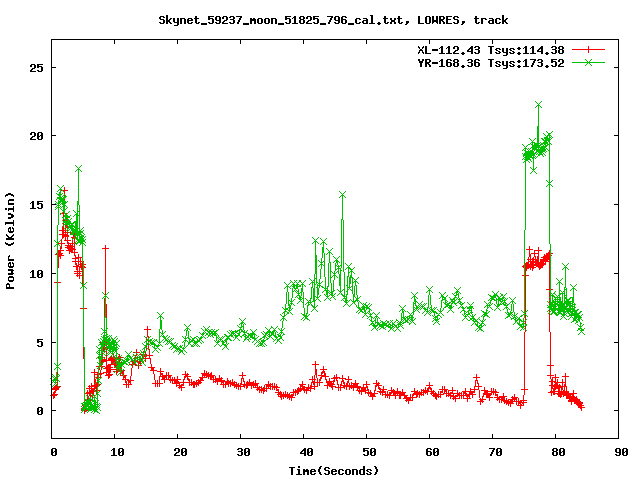Click the x-axis tick label 30
This screenshot has width=640, height=480.
243,452
